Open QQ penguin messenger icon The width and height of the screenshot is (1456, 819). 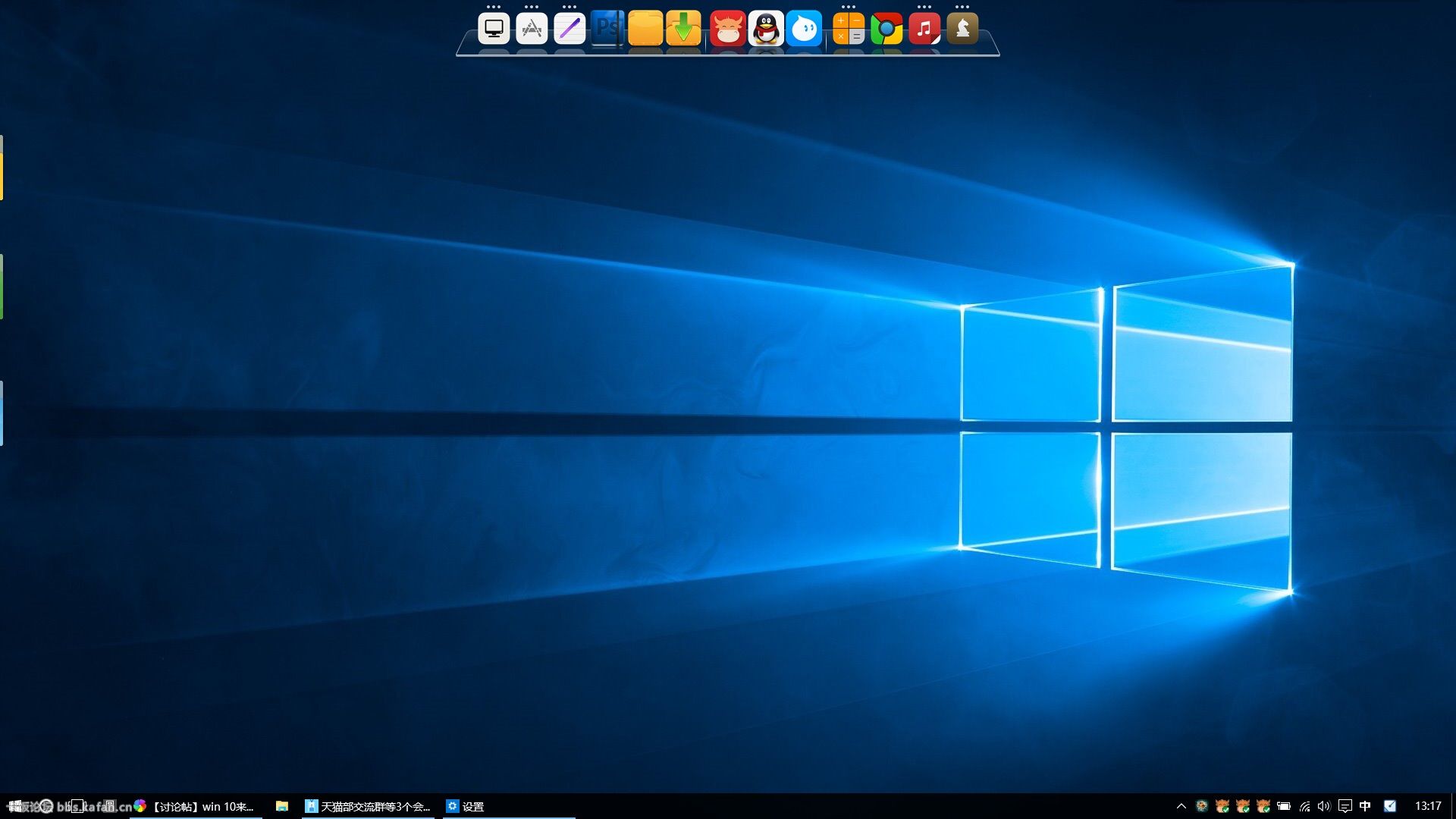(766, 29)
